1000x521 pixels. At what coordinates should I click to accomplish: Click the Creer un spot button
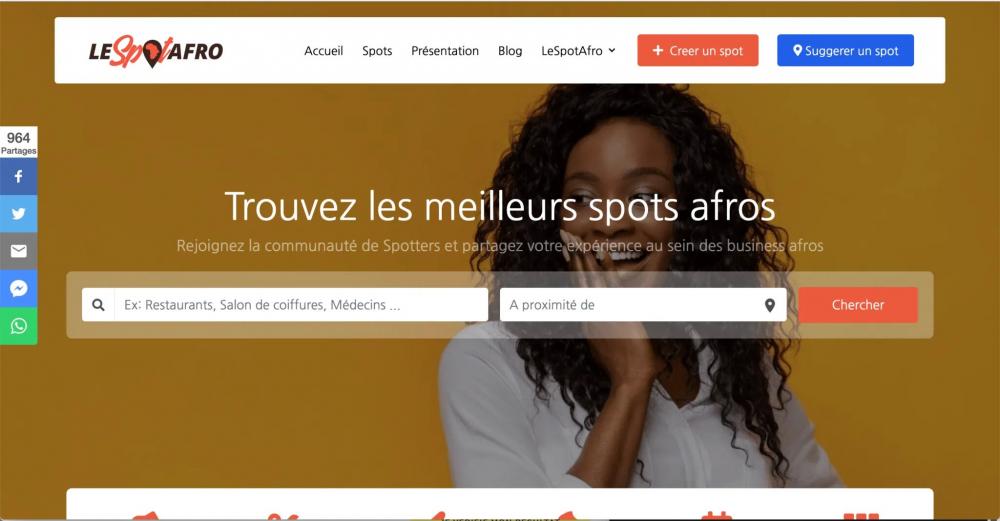pos(698,50)
